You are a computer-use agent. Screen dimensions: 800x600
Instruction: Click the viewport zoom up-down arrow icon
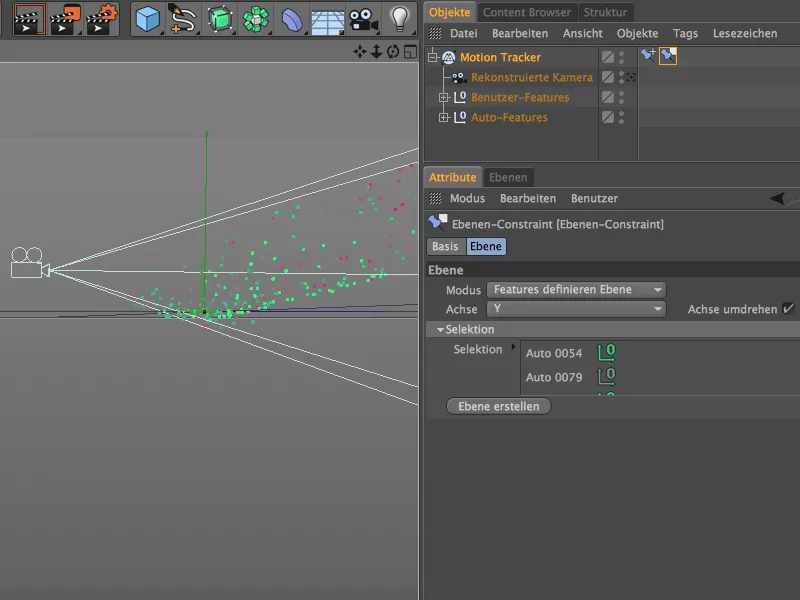[x=377, y=52]
